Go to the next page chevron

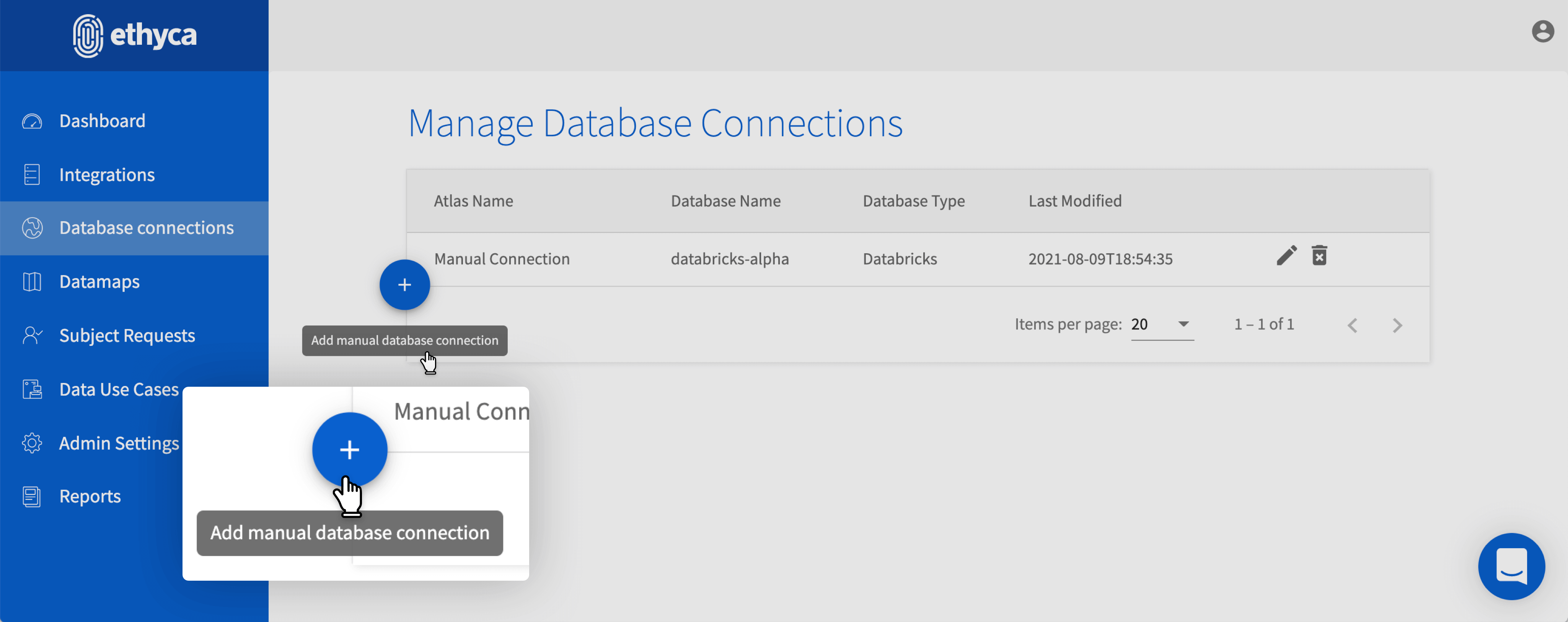(x=1397, y=326)
